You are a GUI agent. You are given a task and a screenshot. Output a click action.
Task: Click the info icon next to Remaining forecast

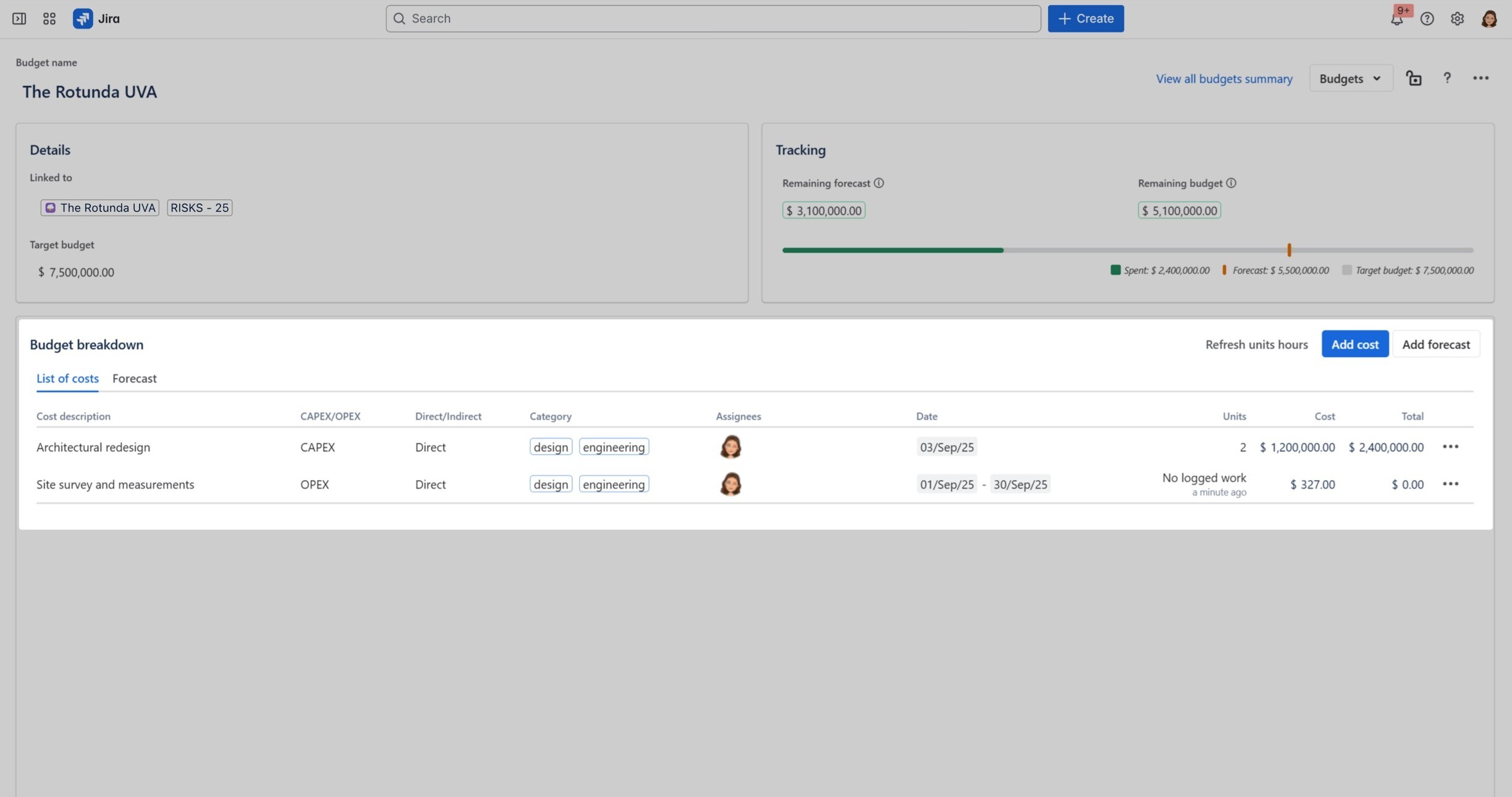click(x=880, y=183)
